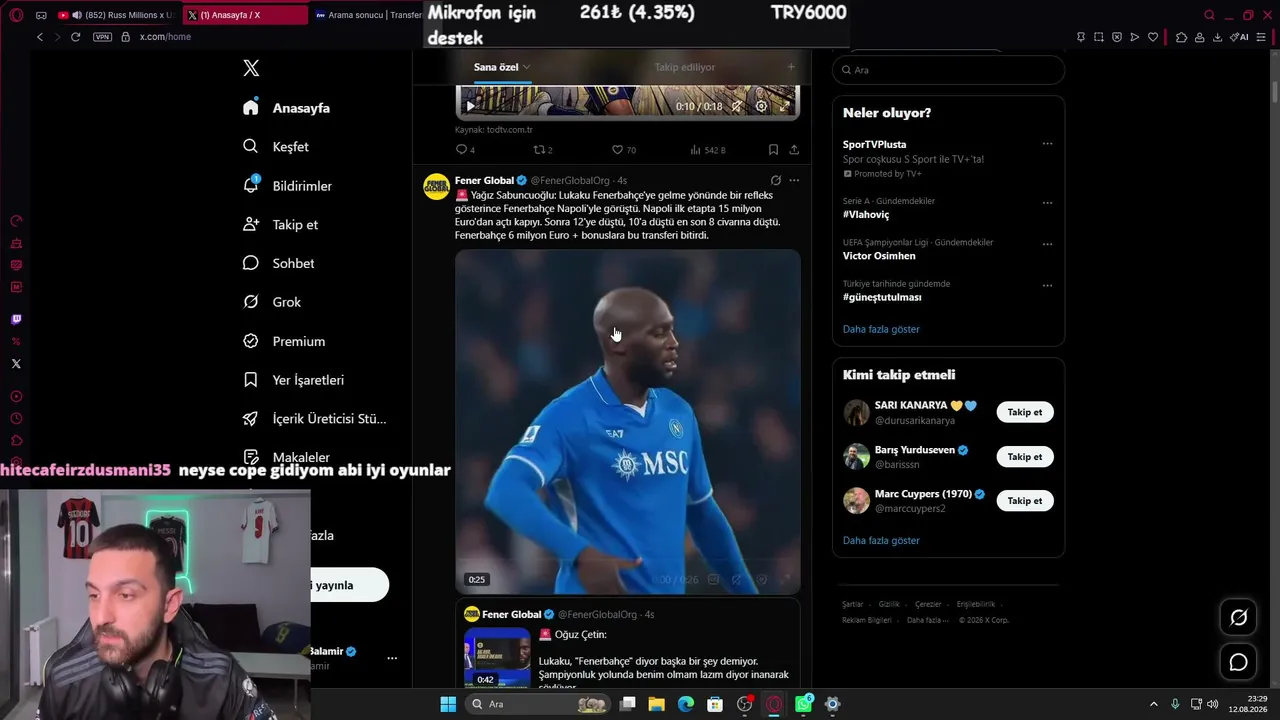This screenshot has height=720, width=1280.
Task: Open settings gear on the top video
Action: point(761,106)
